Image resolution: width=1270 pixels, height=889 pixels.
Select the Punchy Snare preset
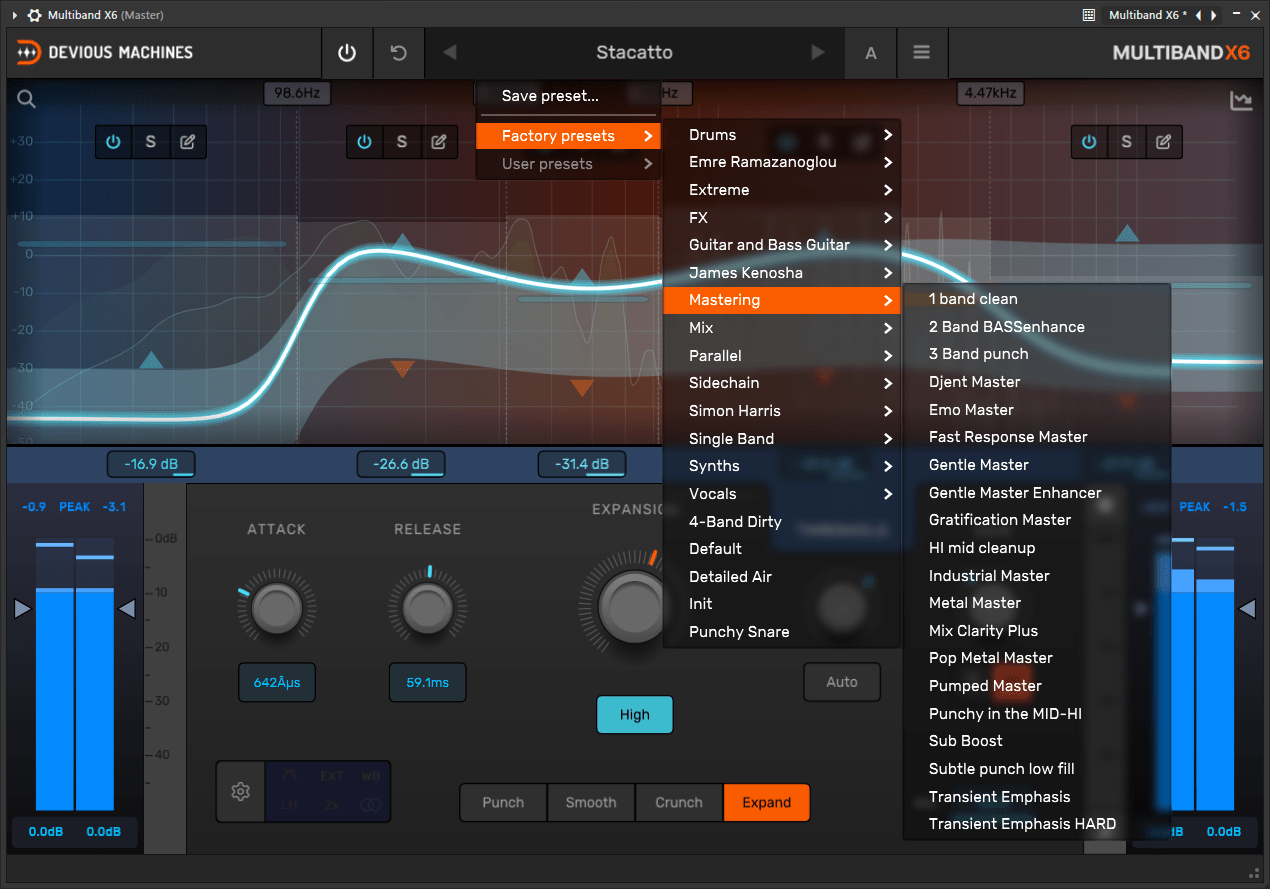pyautogui.click(x=782, y=632)
